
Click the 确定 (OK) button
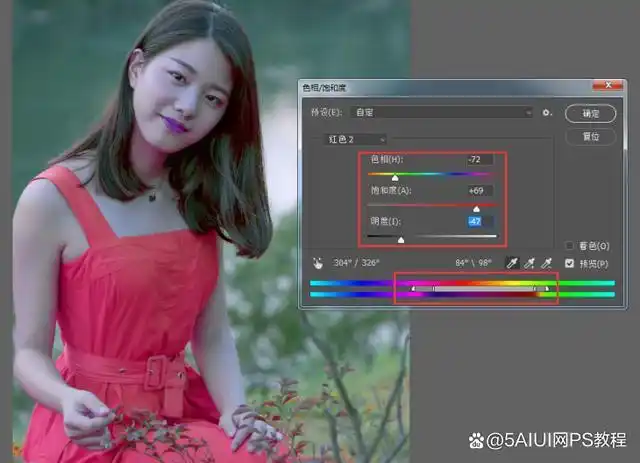pos(590,113)
